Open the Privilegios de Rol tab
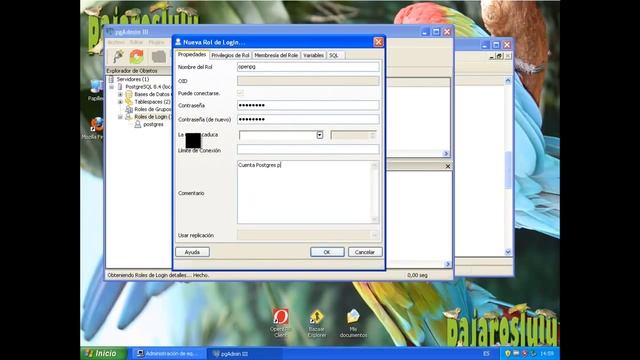This screenshot has width=640, height=360. pyautogui.click(x=230, y=55)
